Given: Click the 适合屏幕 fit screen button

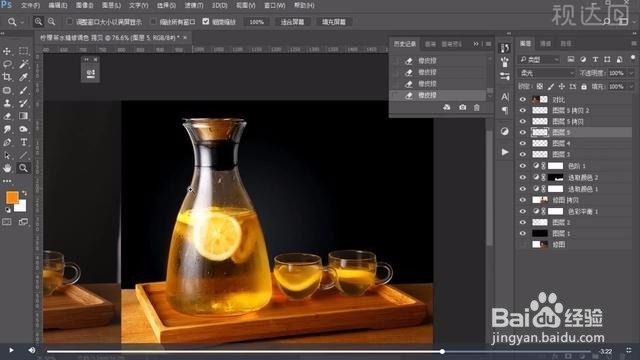Looking at the screenshot, I should pyautogui.click(x=292, y=22).
